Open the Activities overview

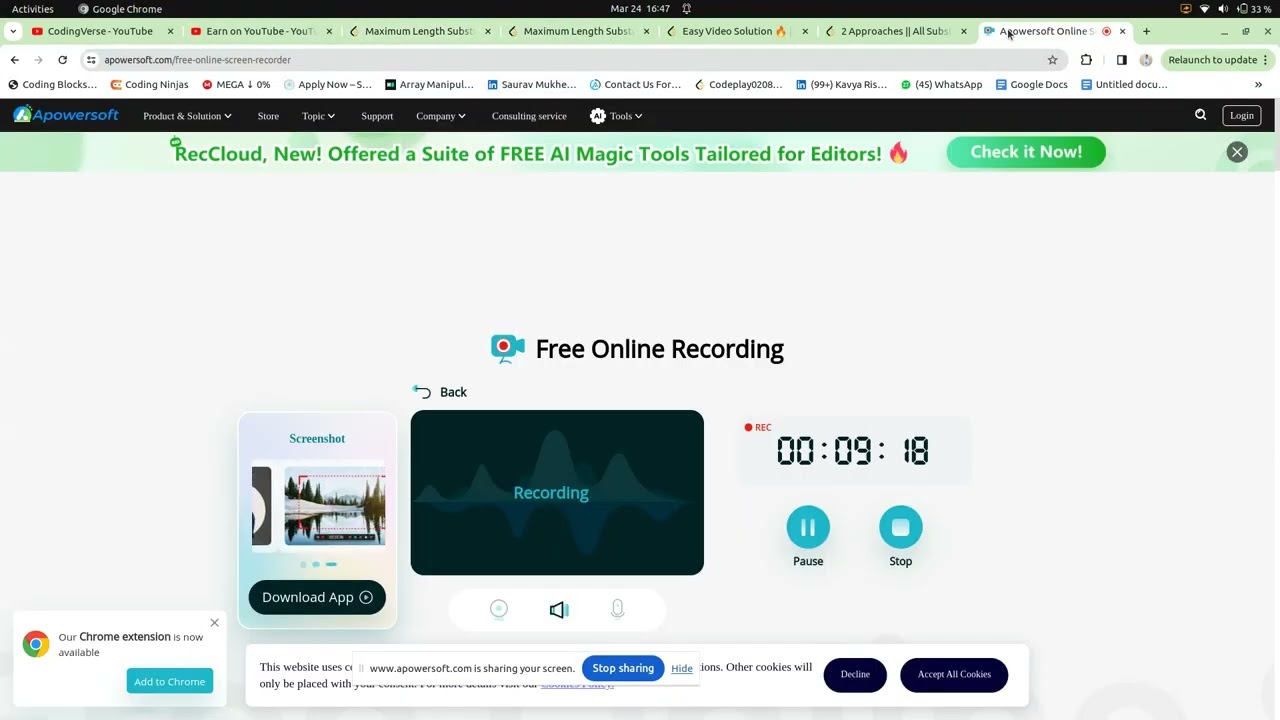point(33,9)
